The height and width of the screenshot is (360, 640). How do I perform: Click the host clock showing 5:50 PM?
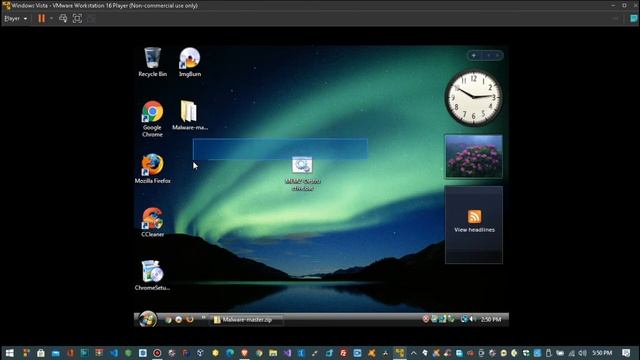click(602, 353)
